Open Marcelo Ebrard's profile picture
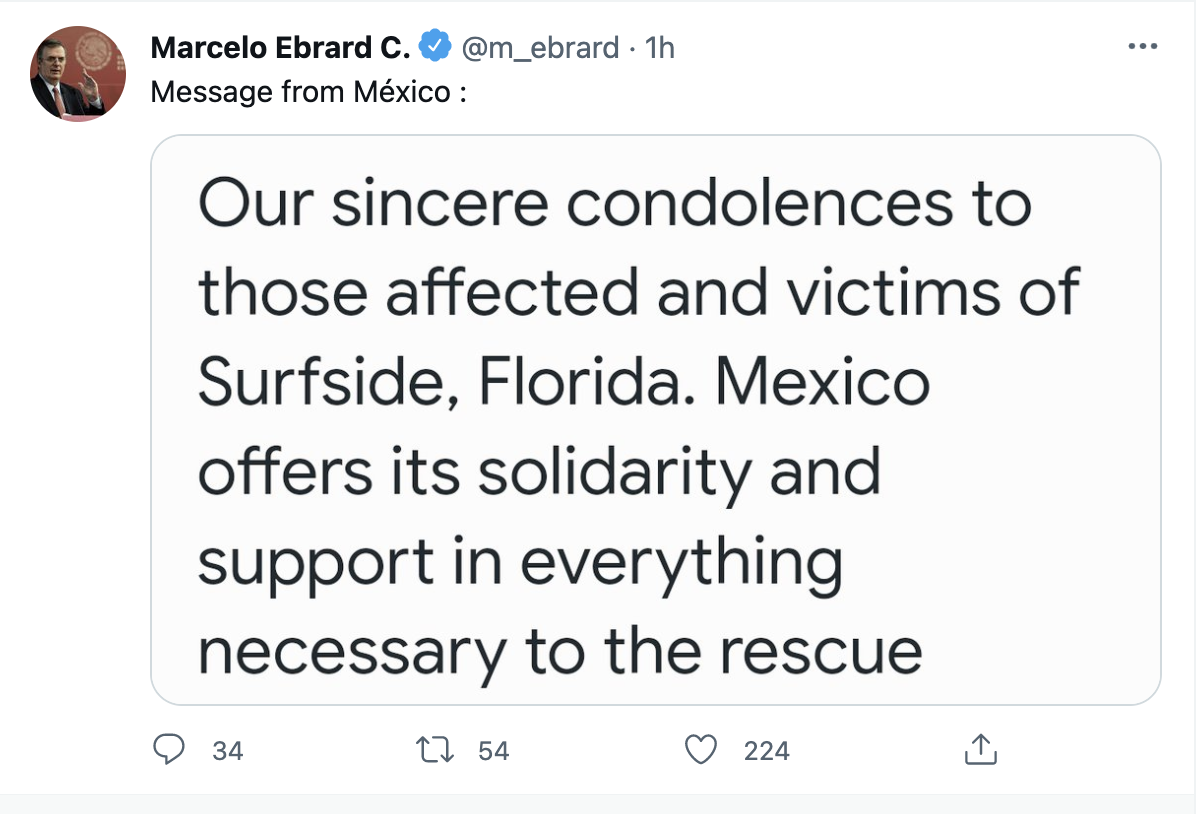This screenshot has width=1202, height=814. pyautogui.click(x=77, y=74)
